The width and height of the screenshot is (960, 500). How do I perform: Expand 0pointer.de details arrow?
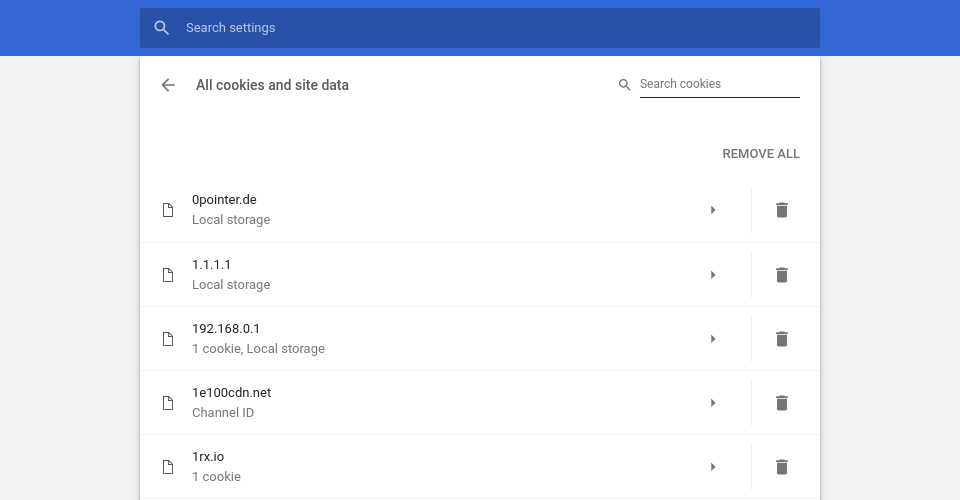713,210
